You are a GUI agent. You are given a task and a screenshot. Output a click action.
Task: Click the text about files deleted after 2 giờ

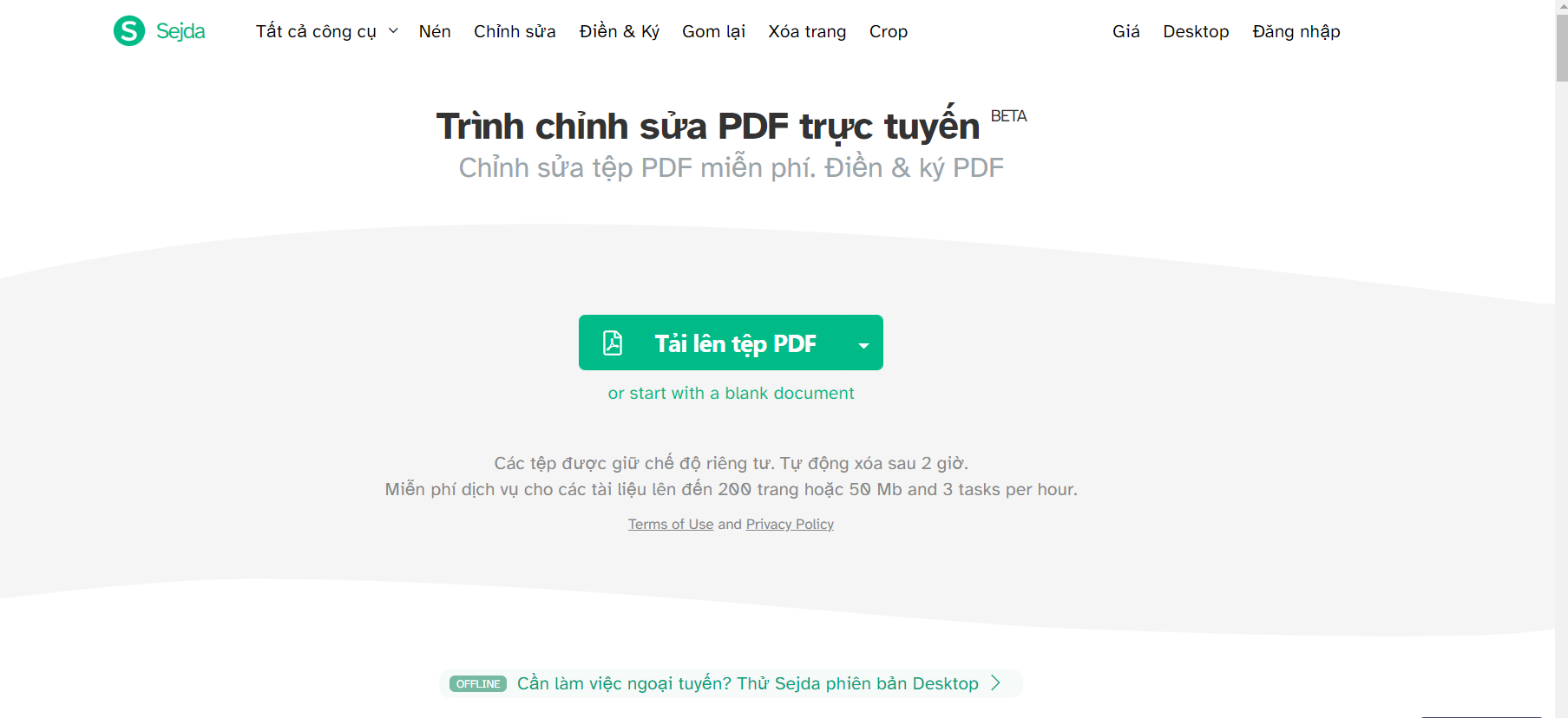pos(731,463)
